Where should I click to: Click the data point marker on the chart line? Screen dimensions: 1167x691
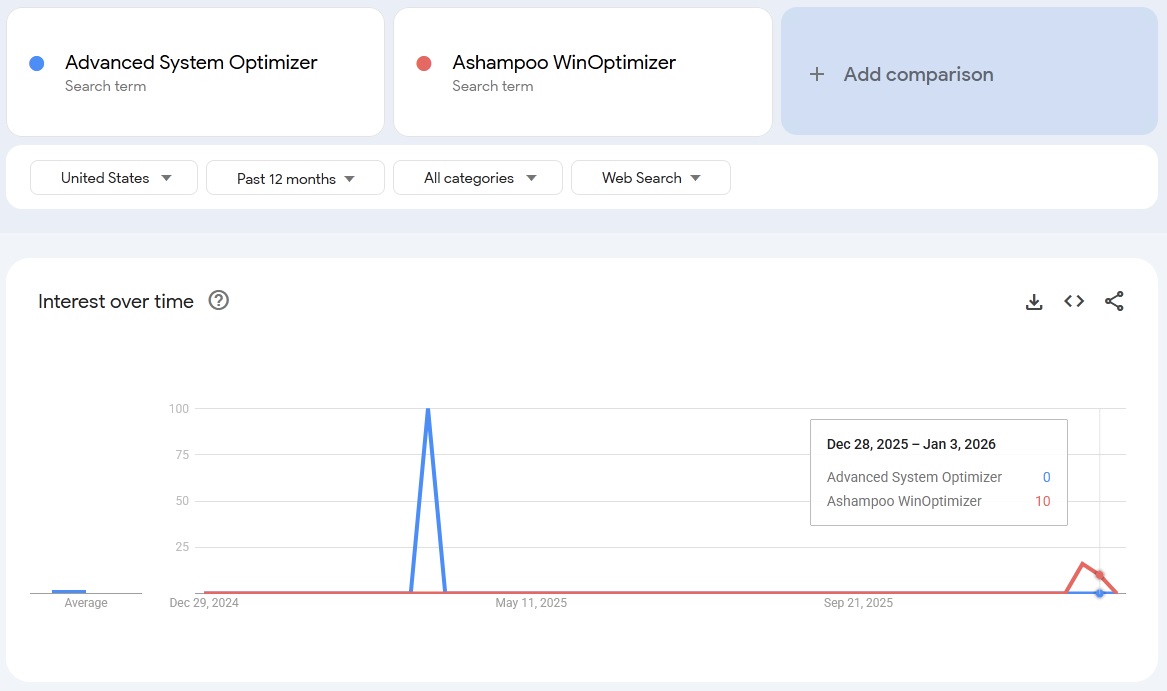[1100, 592]
